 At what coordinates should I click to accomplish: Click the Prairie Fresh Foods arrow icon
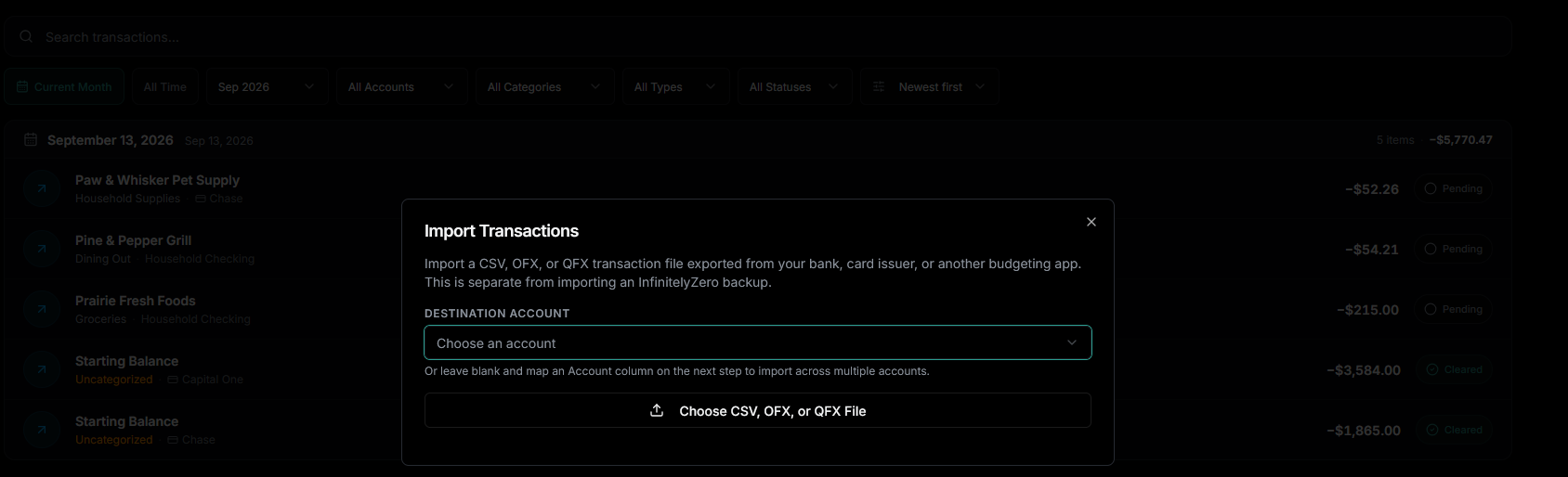[x=42, y=309]
